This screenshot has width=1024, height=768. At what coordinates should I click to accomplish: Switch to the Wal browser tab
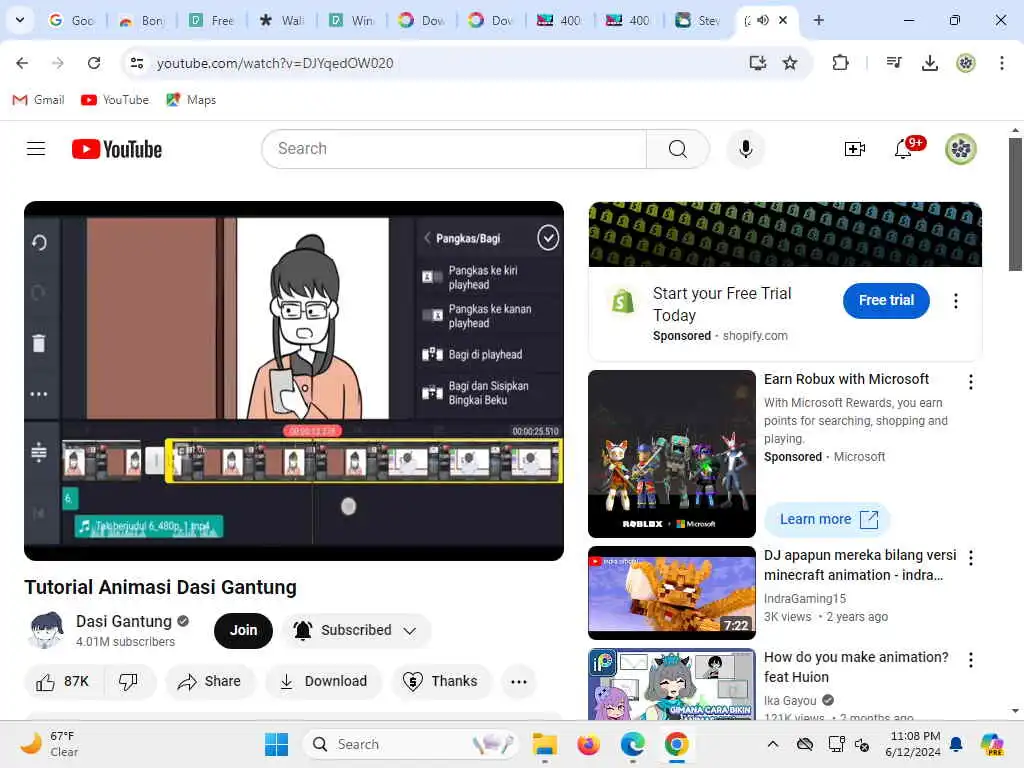click(x=281, y=20)
